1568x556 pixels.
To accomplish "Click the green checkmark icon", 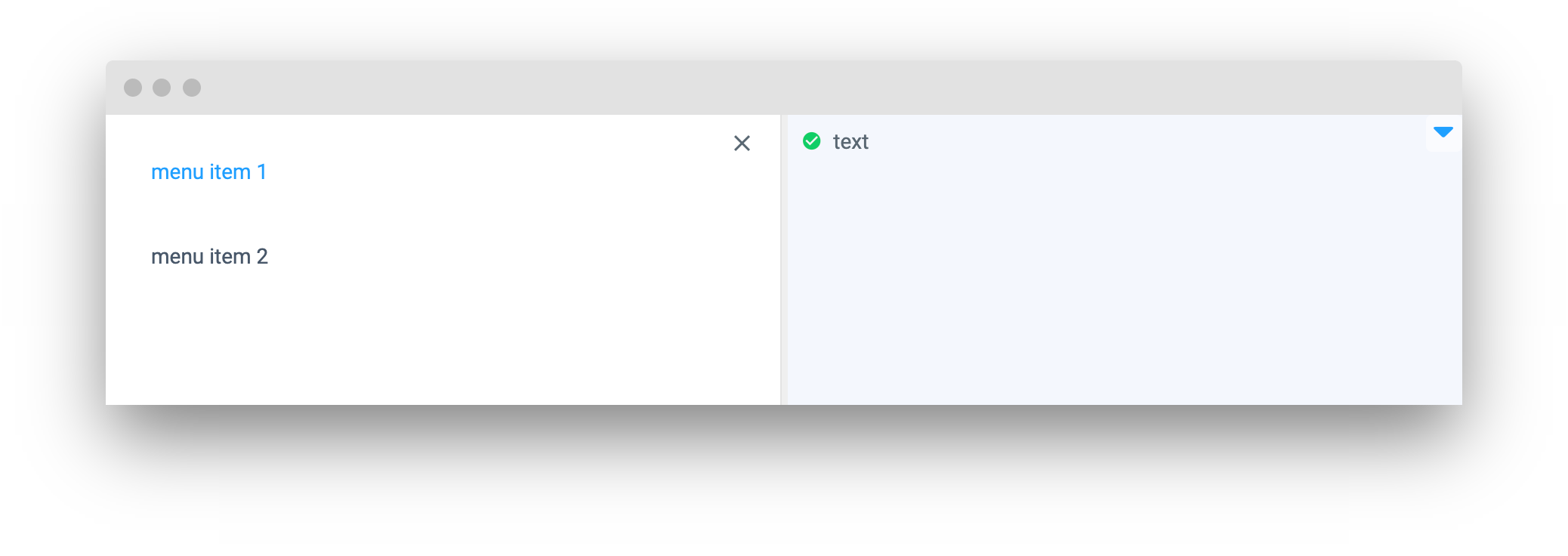I will (x=812, y=141).
